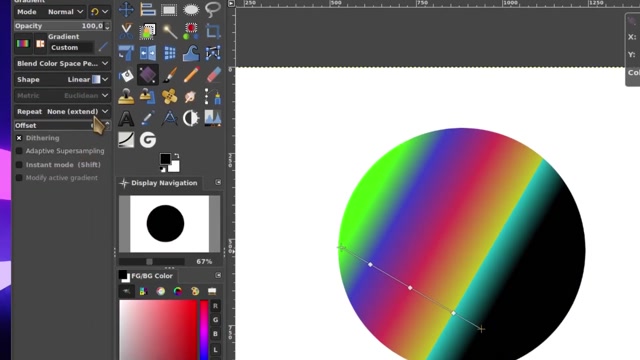Image resolution: width=640 pixels, height=360 pixels.
Task: Select the Text tool
Action: tap(126, 118)
